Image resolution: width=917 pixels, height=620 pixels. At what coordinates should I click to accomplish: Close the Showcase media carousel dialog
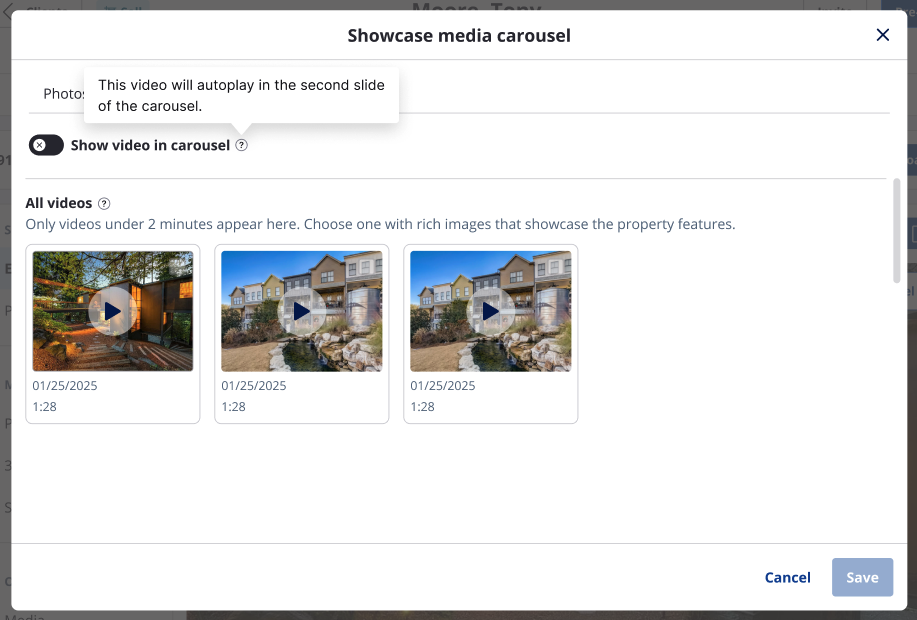coord(882,35)
